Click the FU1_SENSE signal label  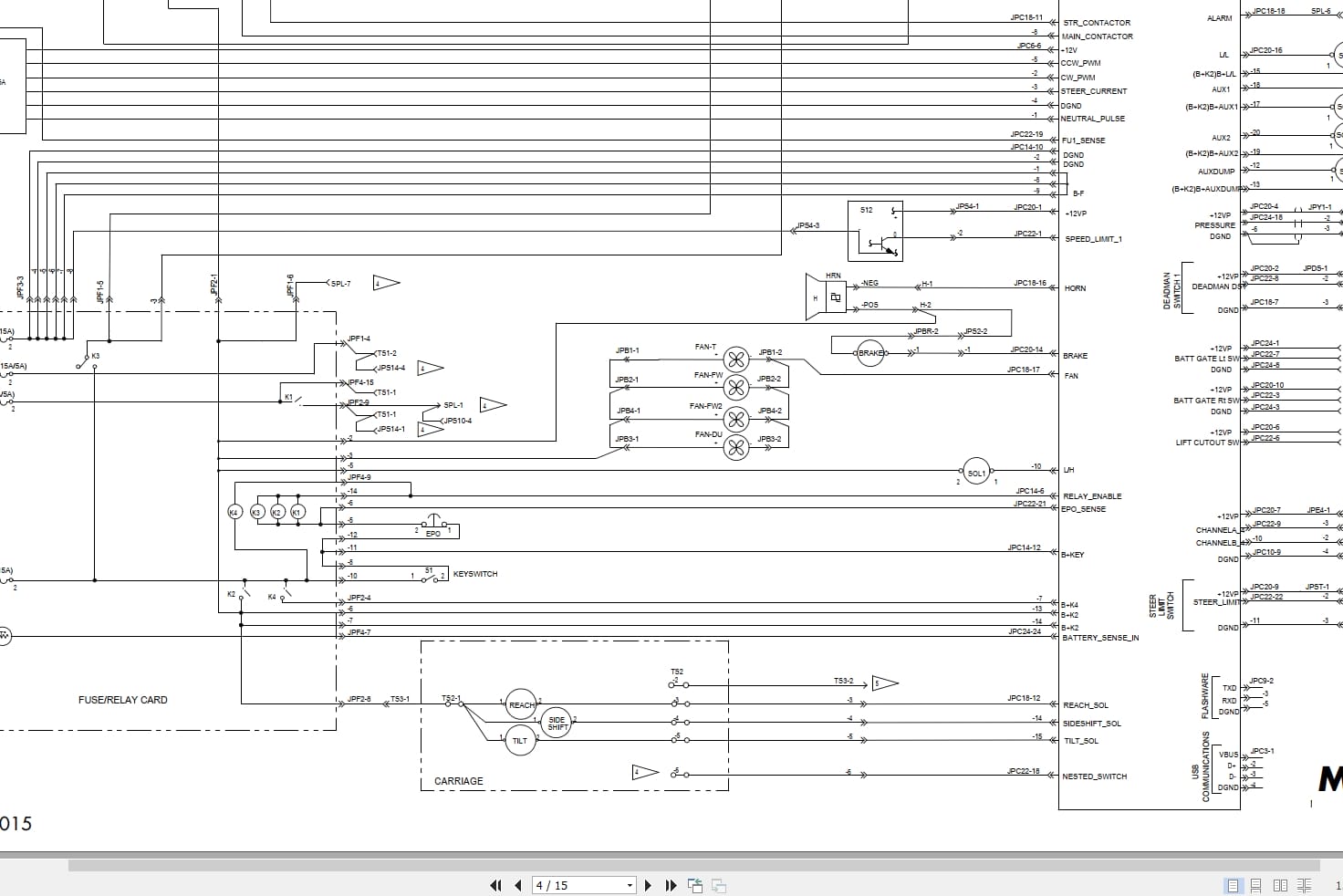1084,141
